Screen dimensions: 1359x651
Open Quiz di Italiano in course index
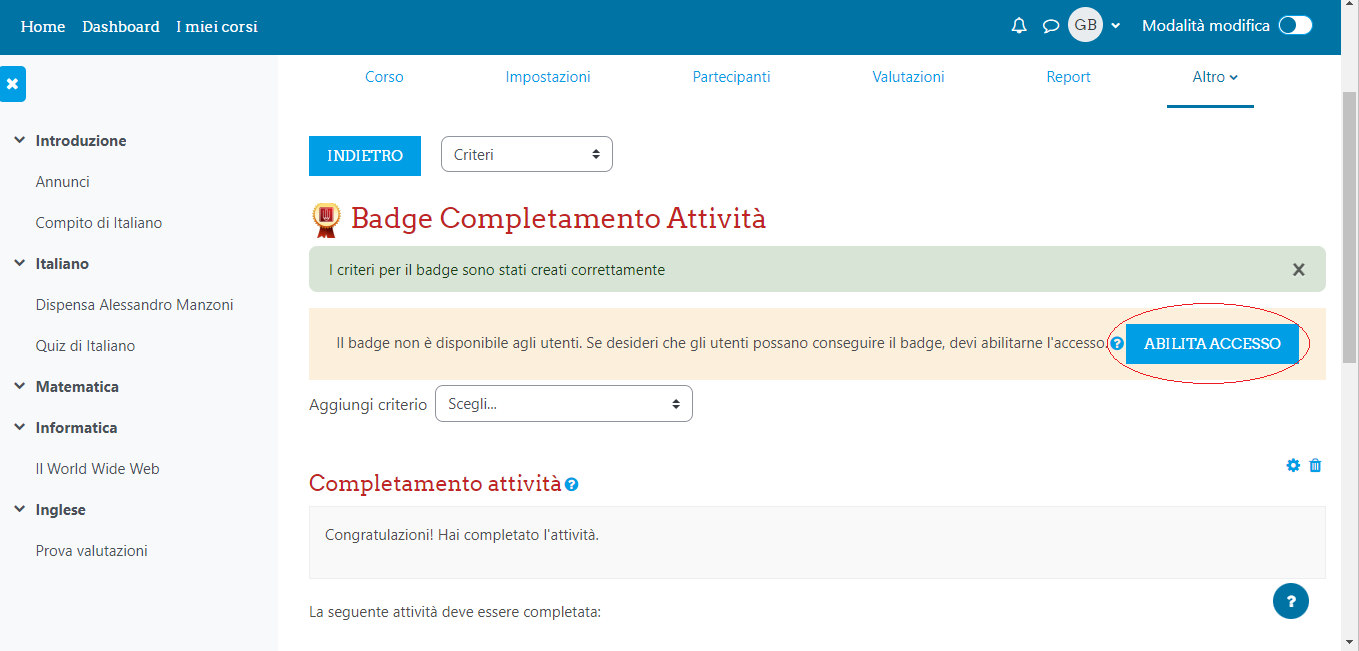coord(85,346)
